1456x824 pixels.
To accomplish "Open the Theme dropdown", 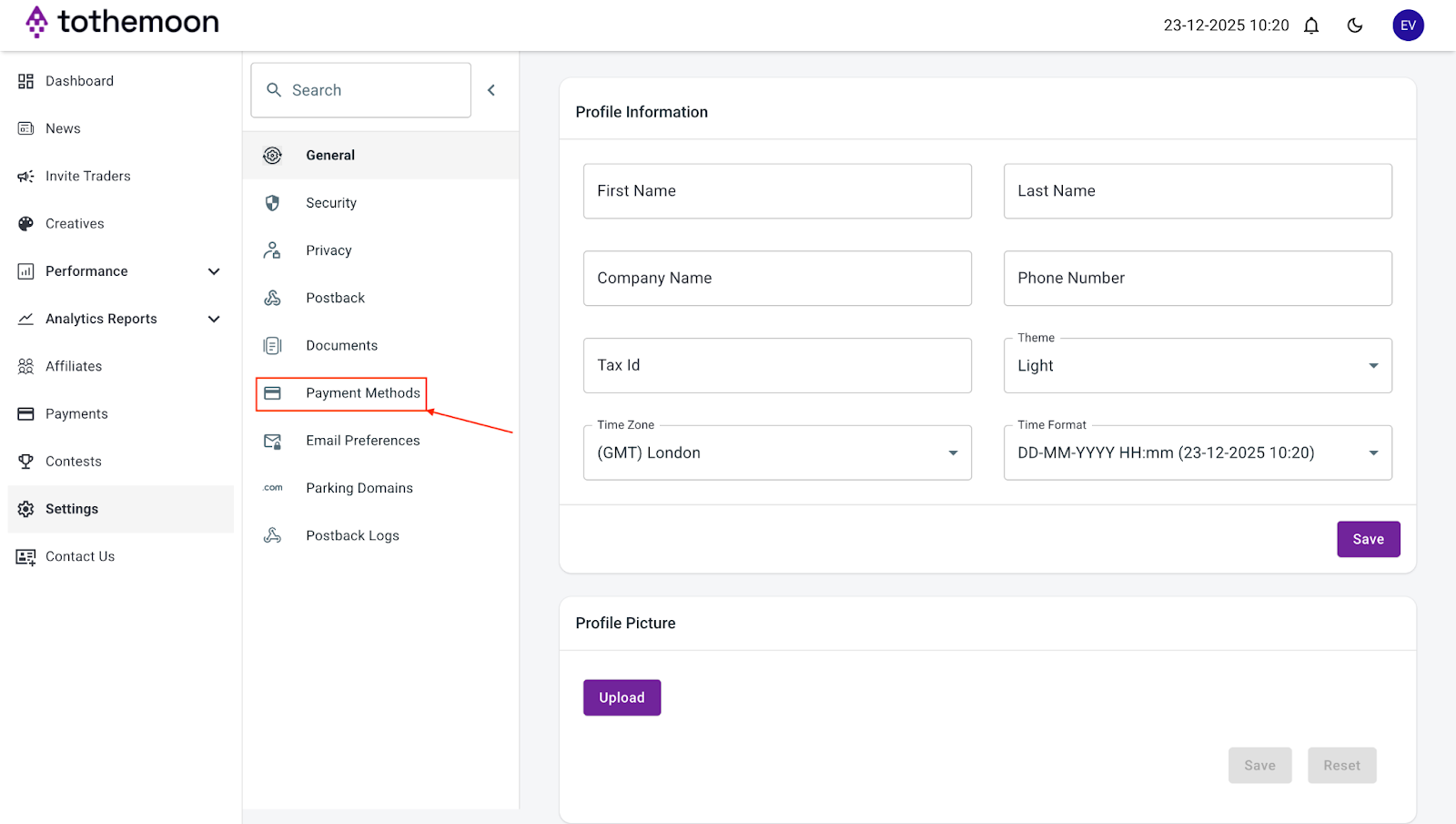I will coord(1198,365).
